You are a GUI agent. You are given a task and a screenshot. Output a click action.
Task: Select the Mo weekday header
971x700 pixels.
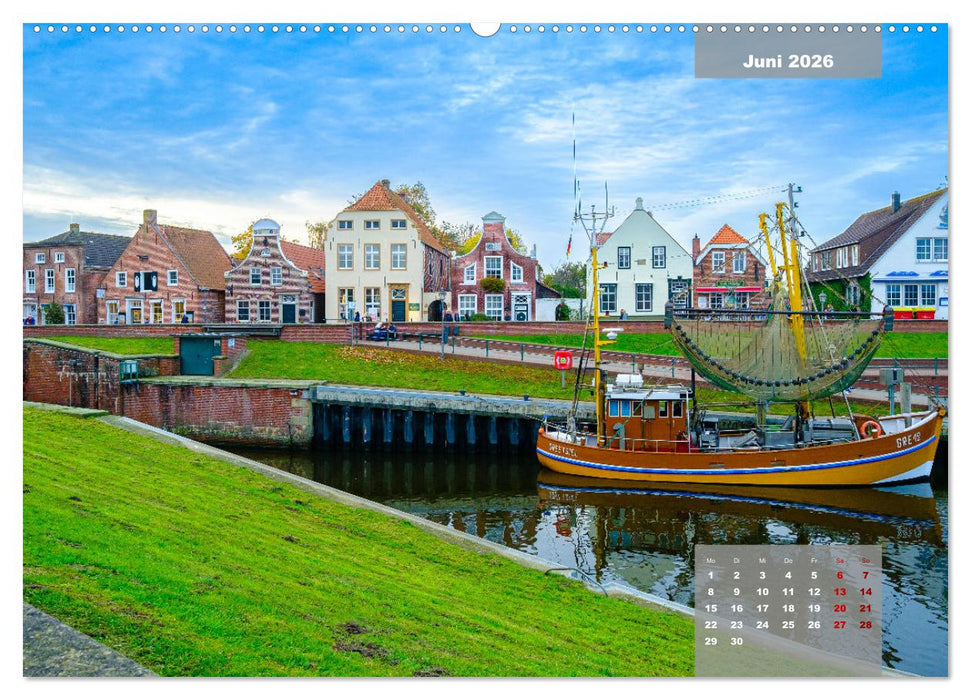point(711,561)
